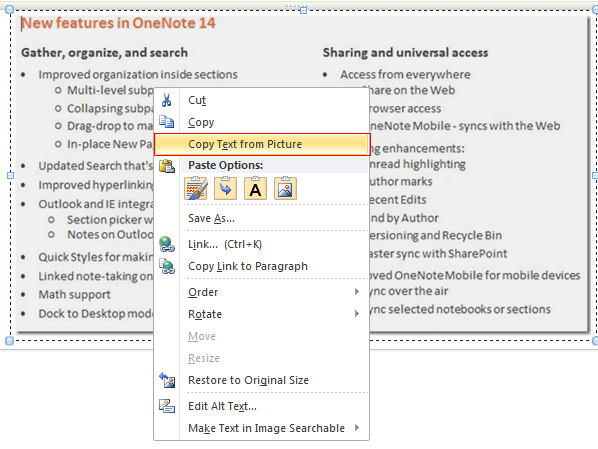Choose Copy Link to Paragraph

pos(261,266)
